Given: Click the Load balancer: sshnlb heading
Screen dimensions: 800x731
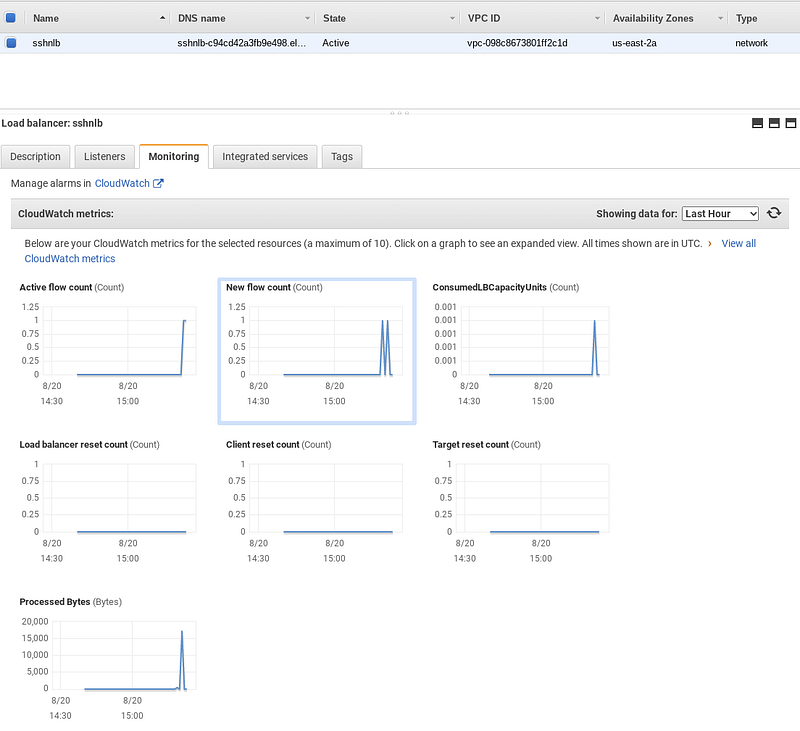Looking at the screenshot, I should [x=52, y=123].
